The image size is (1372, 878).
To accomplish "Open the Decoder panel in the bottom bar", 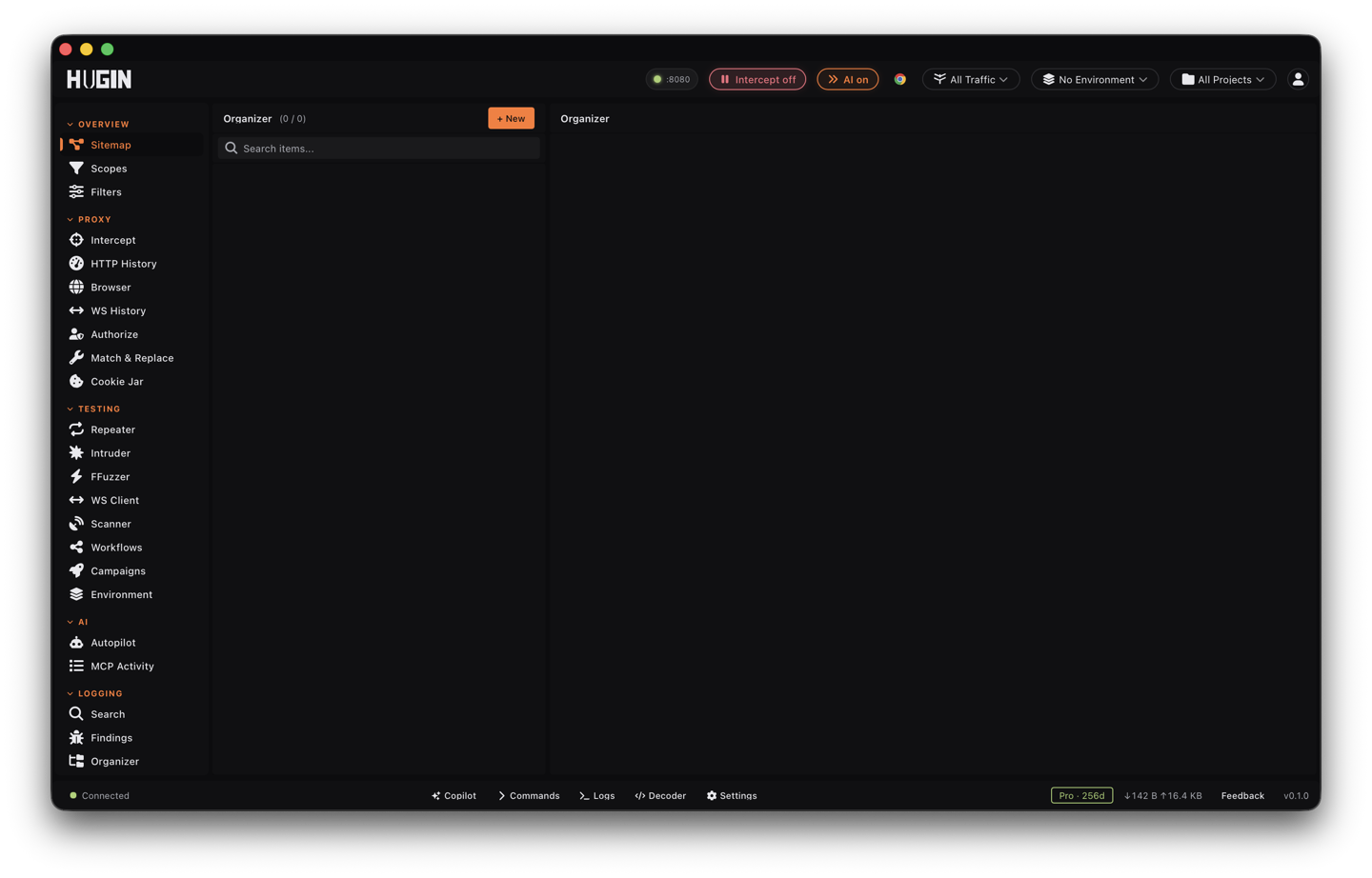I will point(660,796).
